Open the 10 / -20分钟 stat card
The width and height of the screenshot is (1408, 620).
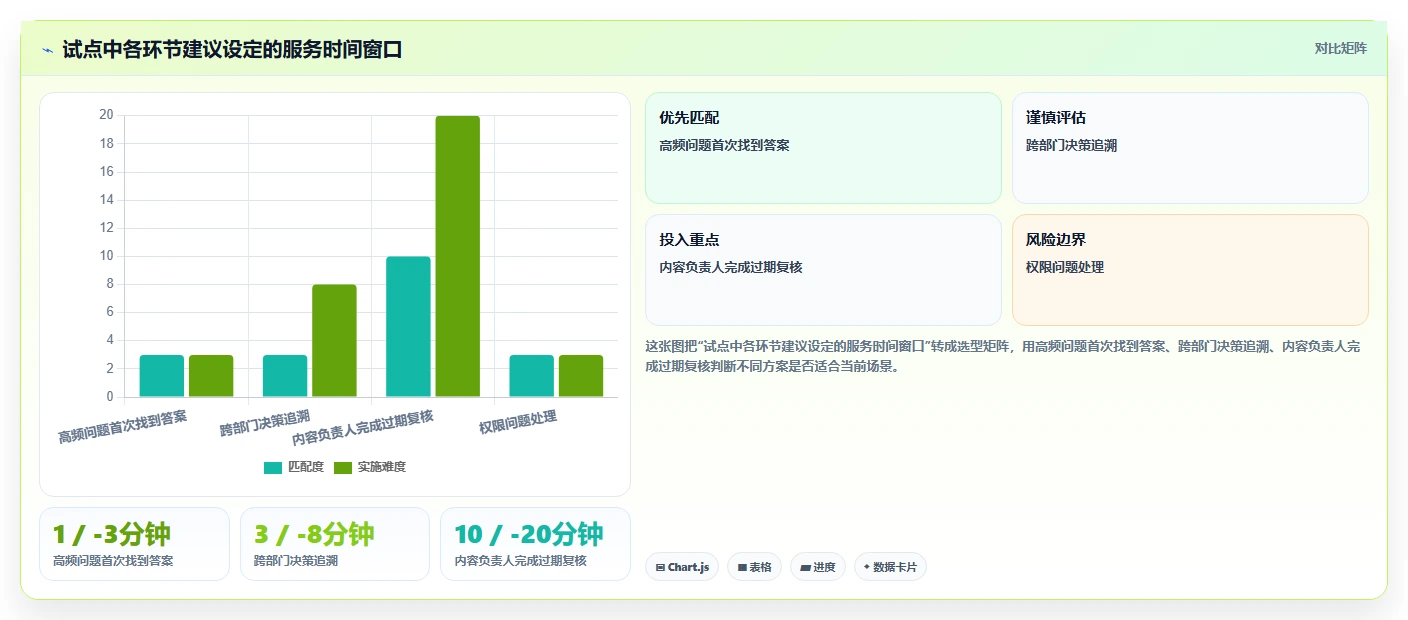coord(535,544)
